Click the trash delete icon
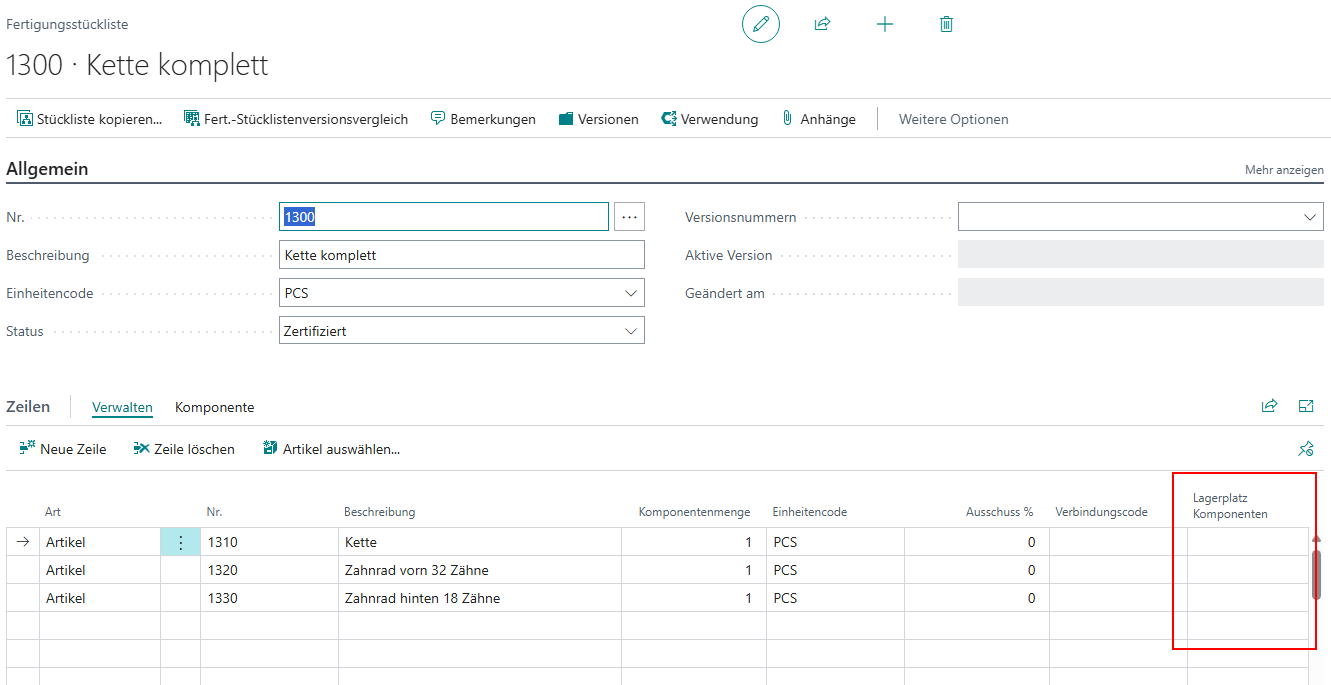The width and height of the screenshot is (1331, 685). tap(946, 24)
